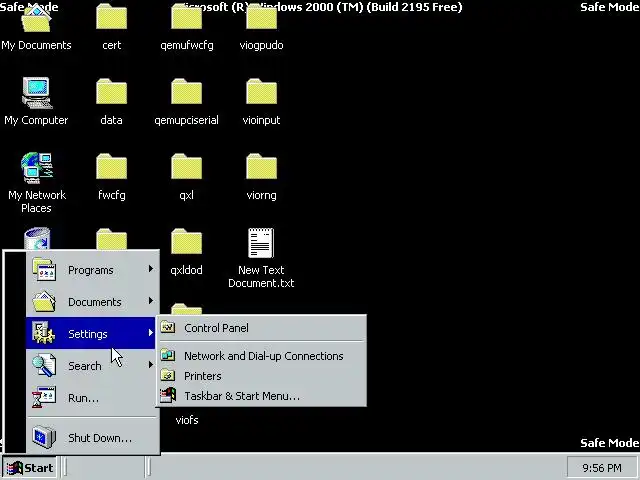Expand the Documents submenu arrow
Screen dimensions: 640x480
tap(151, 301)
